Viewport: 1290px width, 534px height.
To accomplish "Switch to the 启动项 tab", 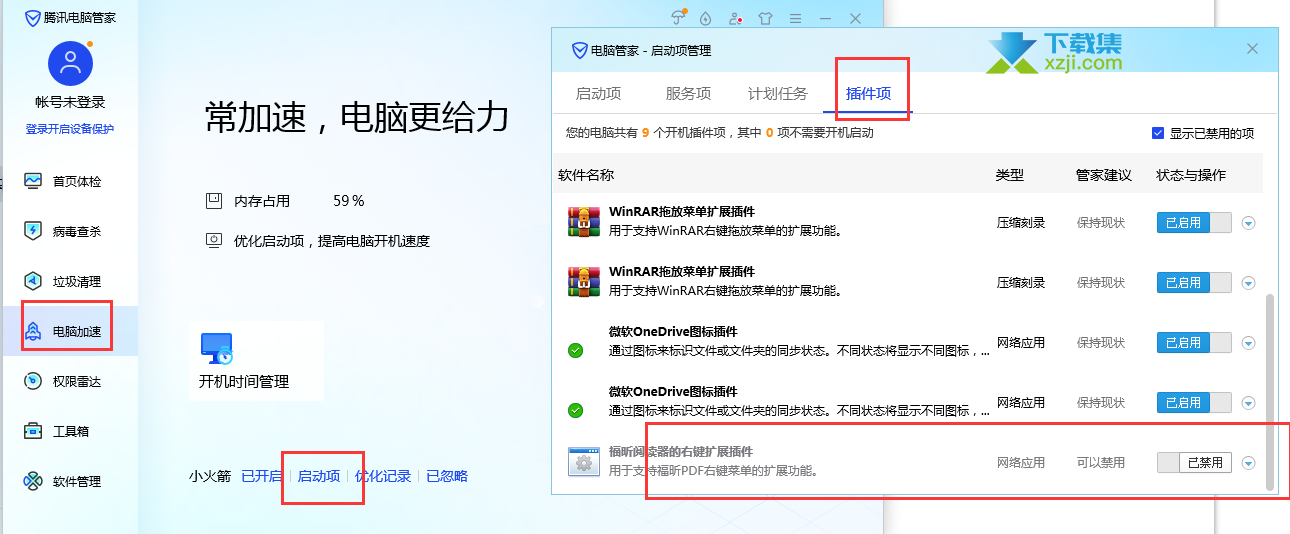I will (x=598, y=94).
